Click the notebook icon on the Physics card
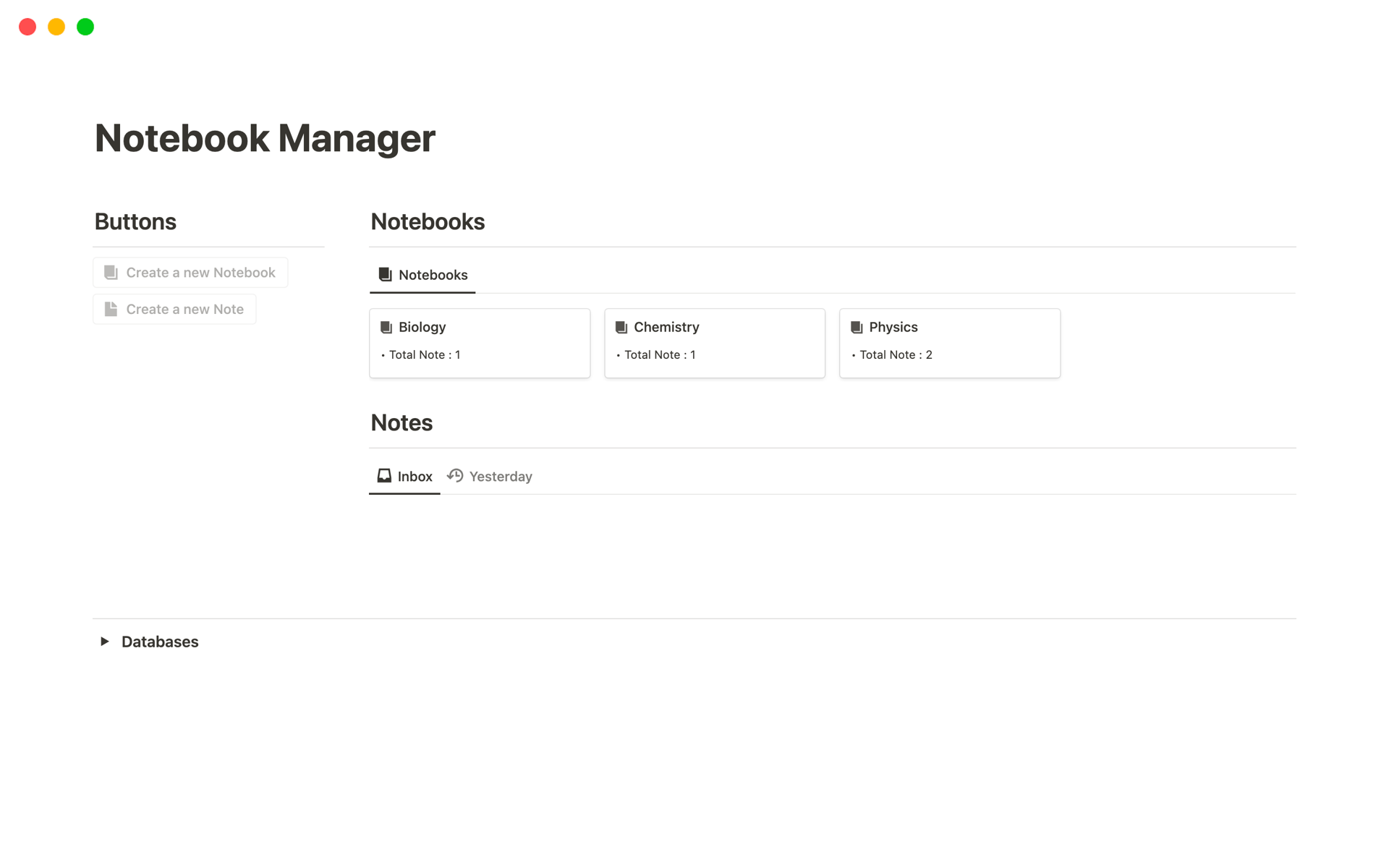Viewport: 1389px width, 868px height. [x=856, y=327]
